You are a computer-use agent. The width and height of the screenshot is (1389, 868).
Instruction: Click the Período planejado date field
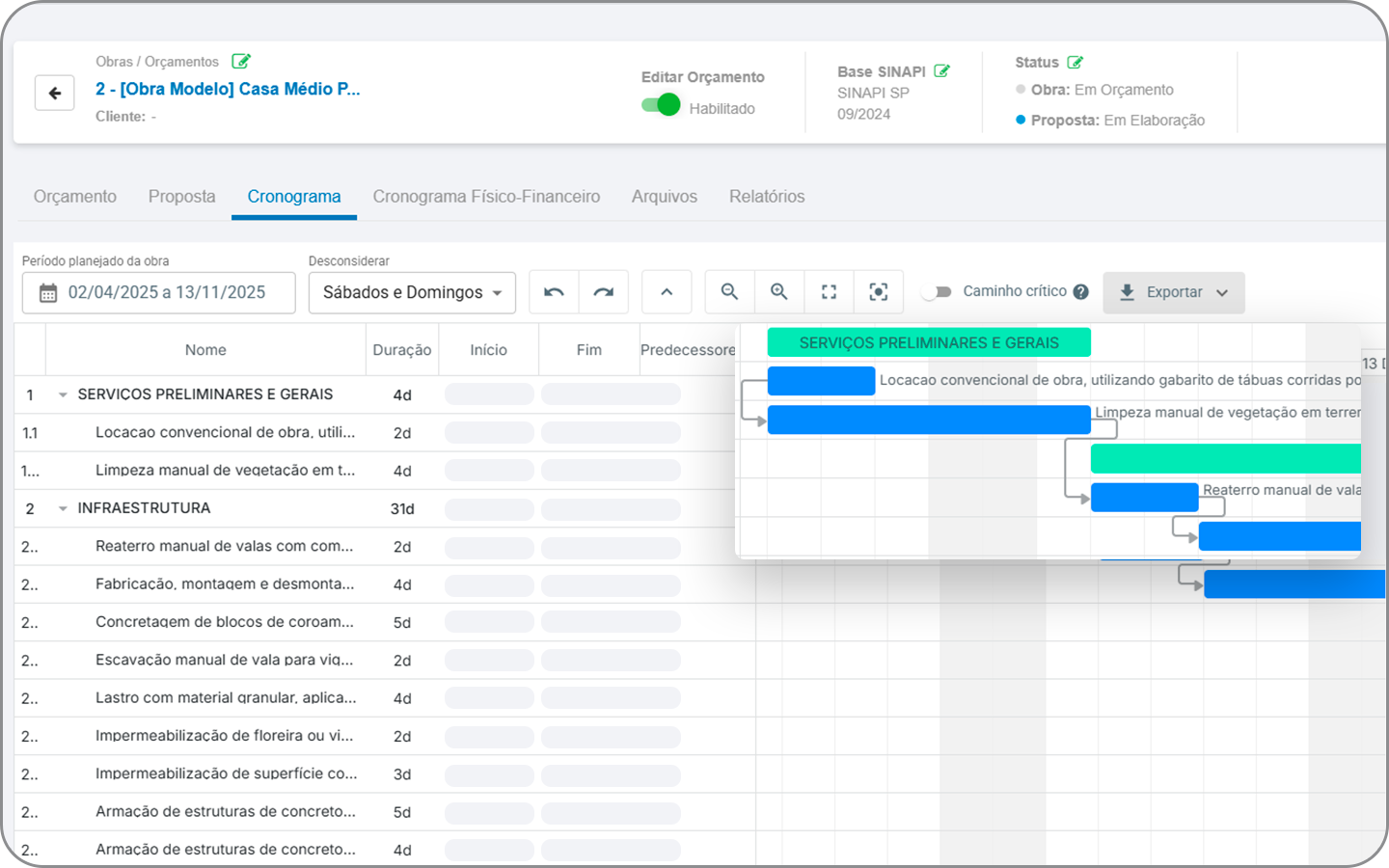point(159,293)
